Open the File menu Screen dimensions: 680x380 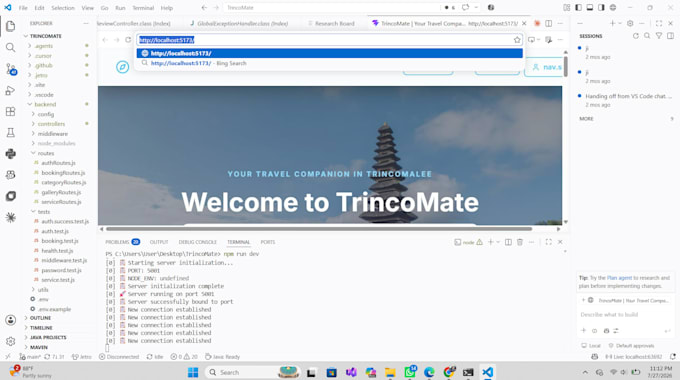(23, 8)
